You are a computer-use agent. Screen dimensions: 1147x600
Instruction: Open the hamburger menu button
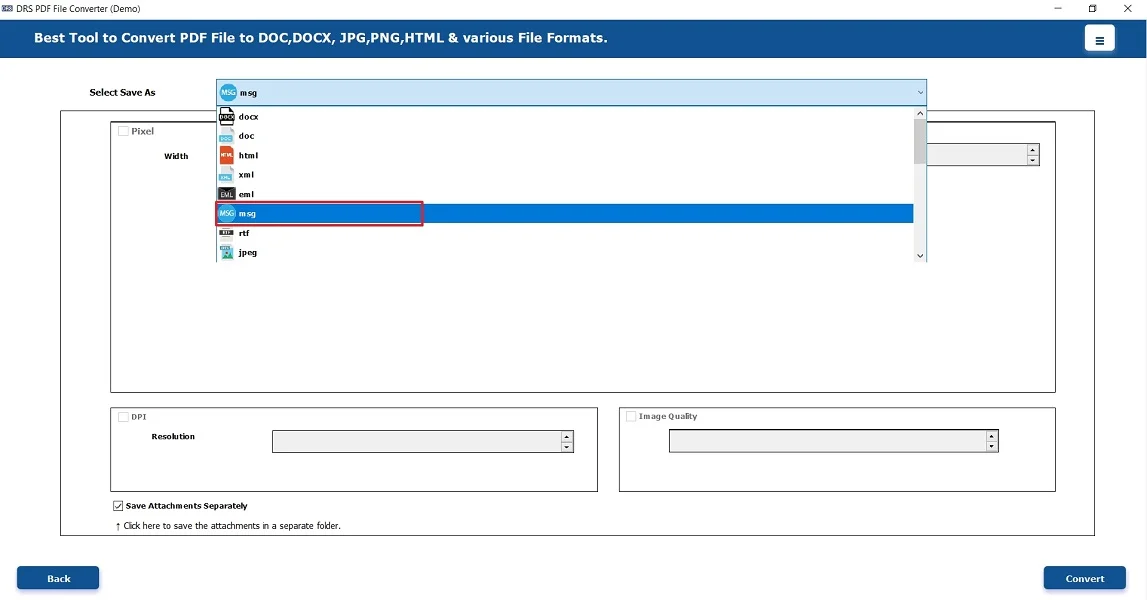tap(1099, 40)
